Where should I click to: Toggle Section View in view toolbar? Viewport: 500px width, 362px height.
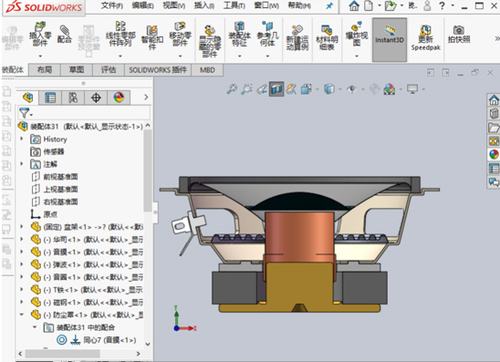tap(277, 89)
